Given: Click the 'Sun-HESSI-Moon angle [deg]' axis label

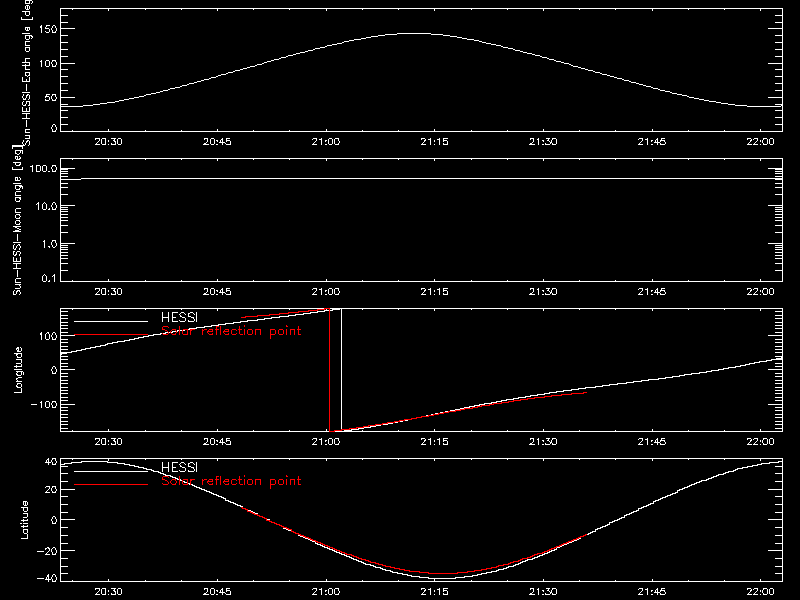Looking at the screenshot, I should [x=17, y=220].
